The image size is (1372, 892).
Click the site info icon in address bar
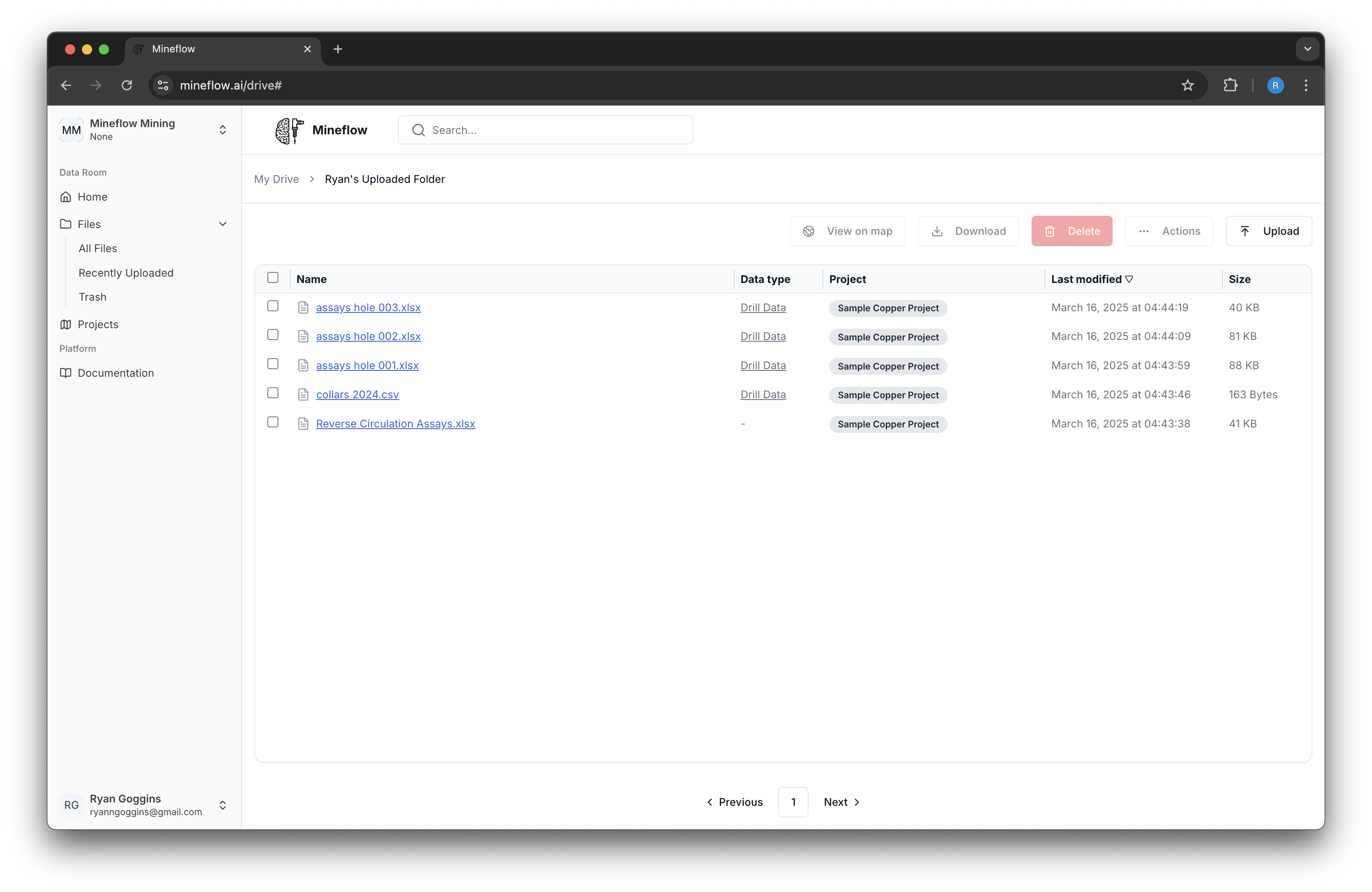pos(163,85)
